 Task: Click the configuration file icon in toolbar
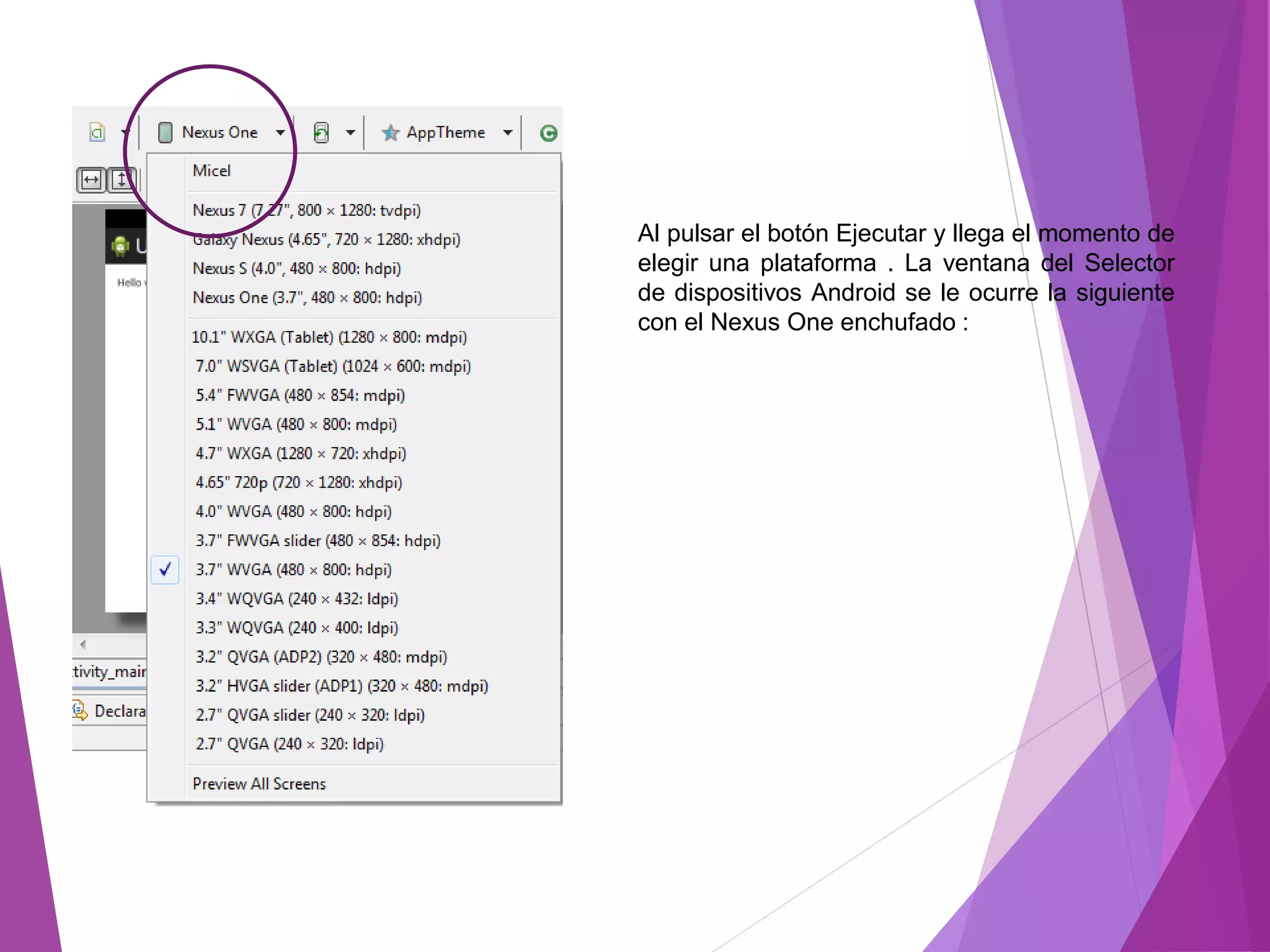pyautogui.click(x=97, y=132)
